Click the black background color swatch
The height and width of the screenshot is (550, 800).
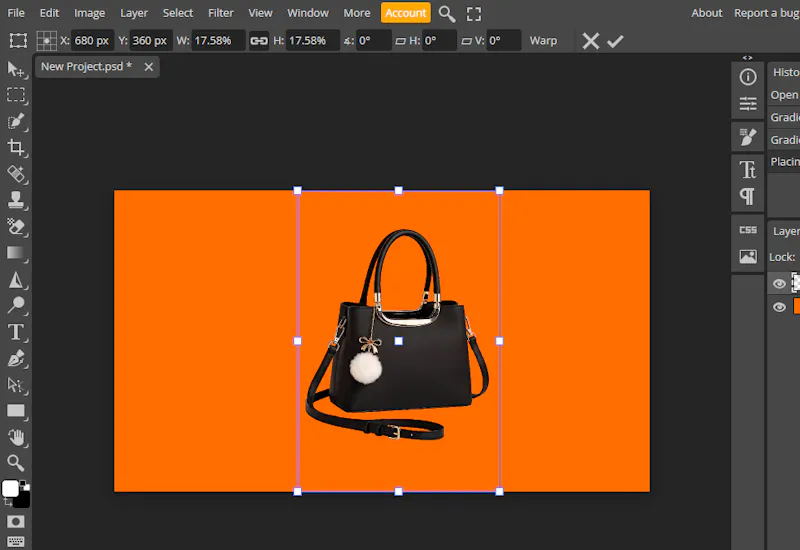click(23, 500)
